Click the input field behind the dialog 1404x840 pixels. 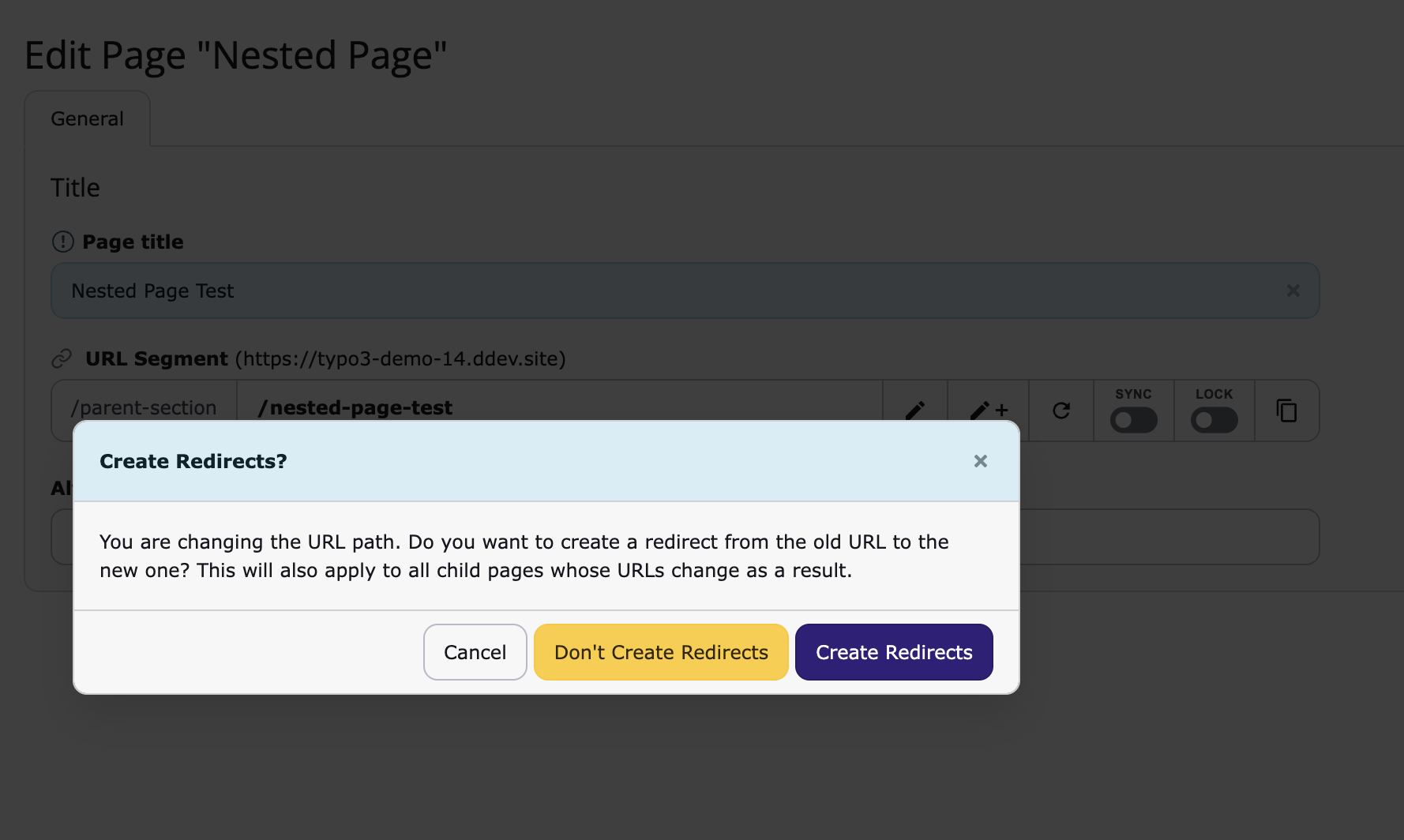1169,537
